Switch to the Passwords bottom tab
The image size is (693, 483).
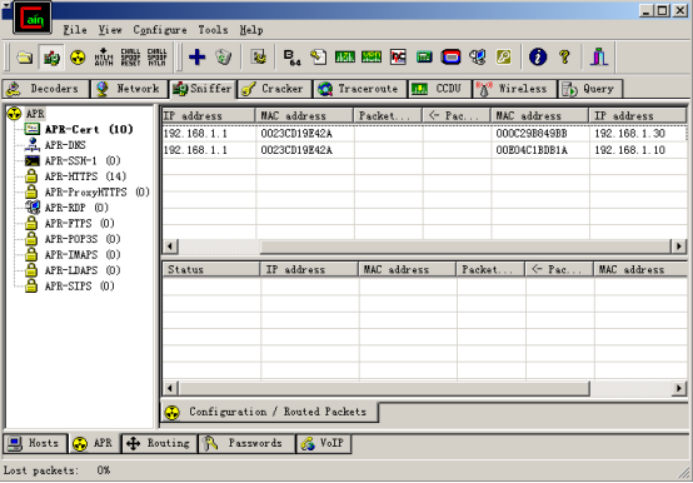[x=246, y=443]
